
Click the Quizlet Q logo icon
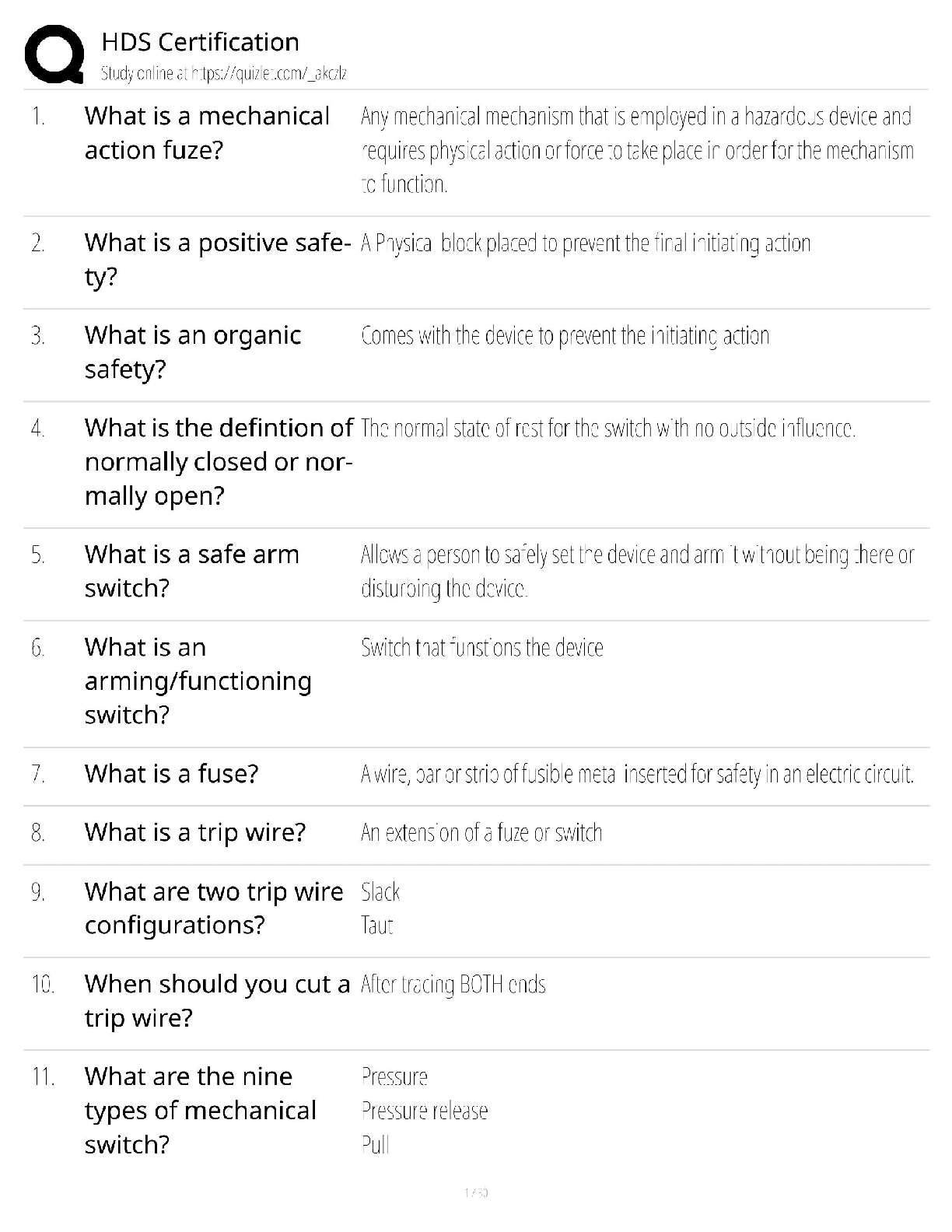(x=54, y=54)
